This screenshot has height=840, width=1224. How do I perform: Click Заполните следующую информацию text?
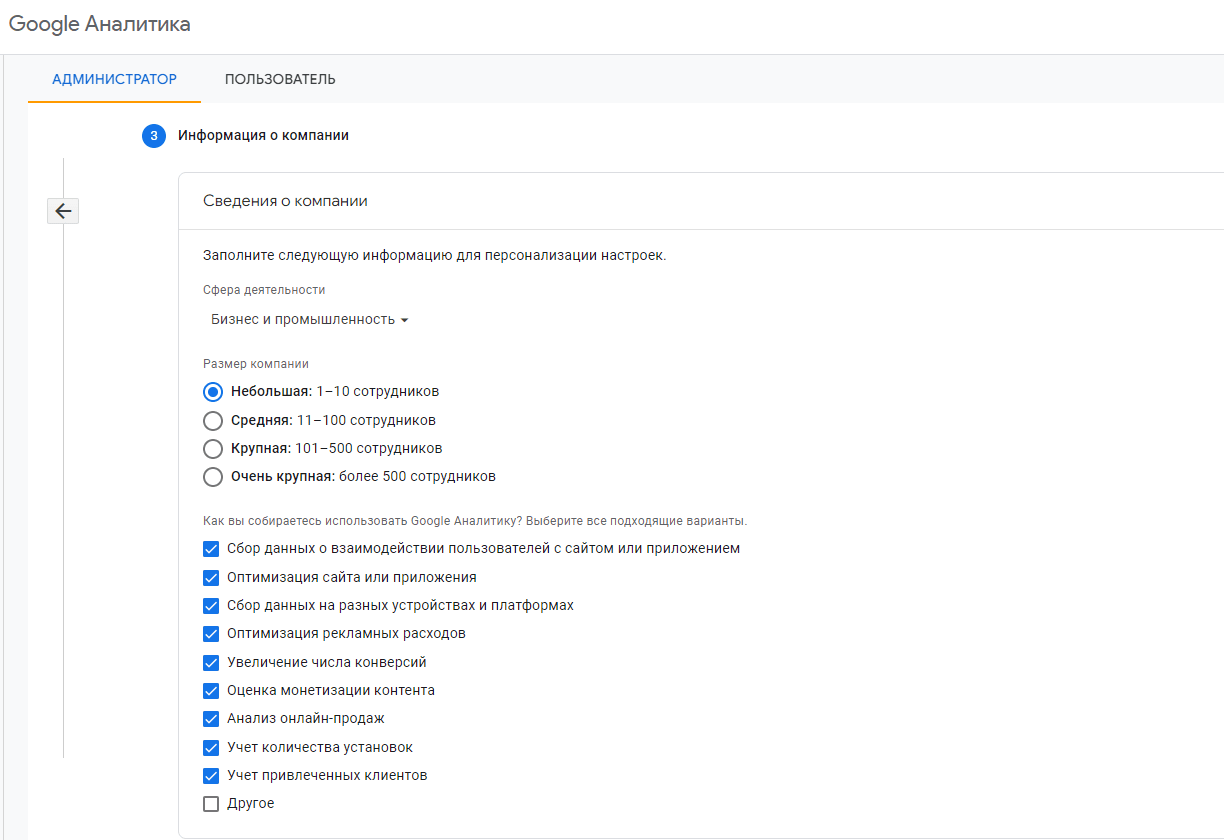coord(434,255)
